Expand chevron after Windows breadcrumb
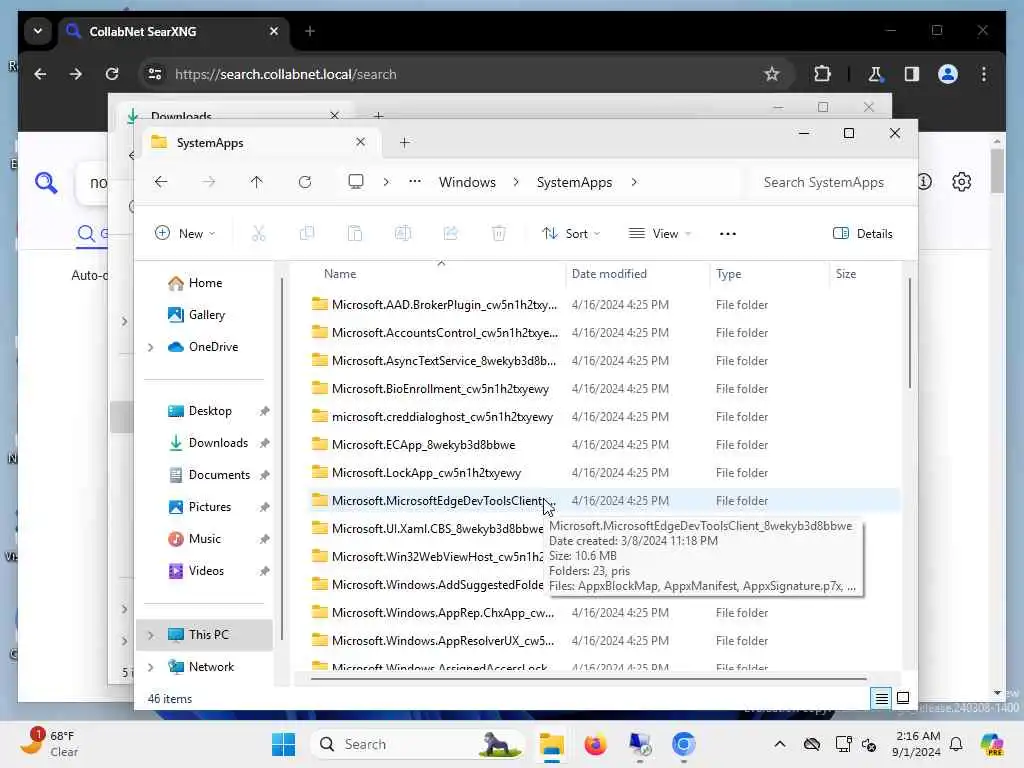The width and height of the screenshot is (1024, 768). coord(516,182)
